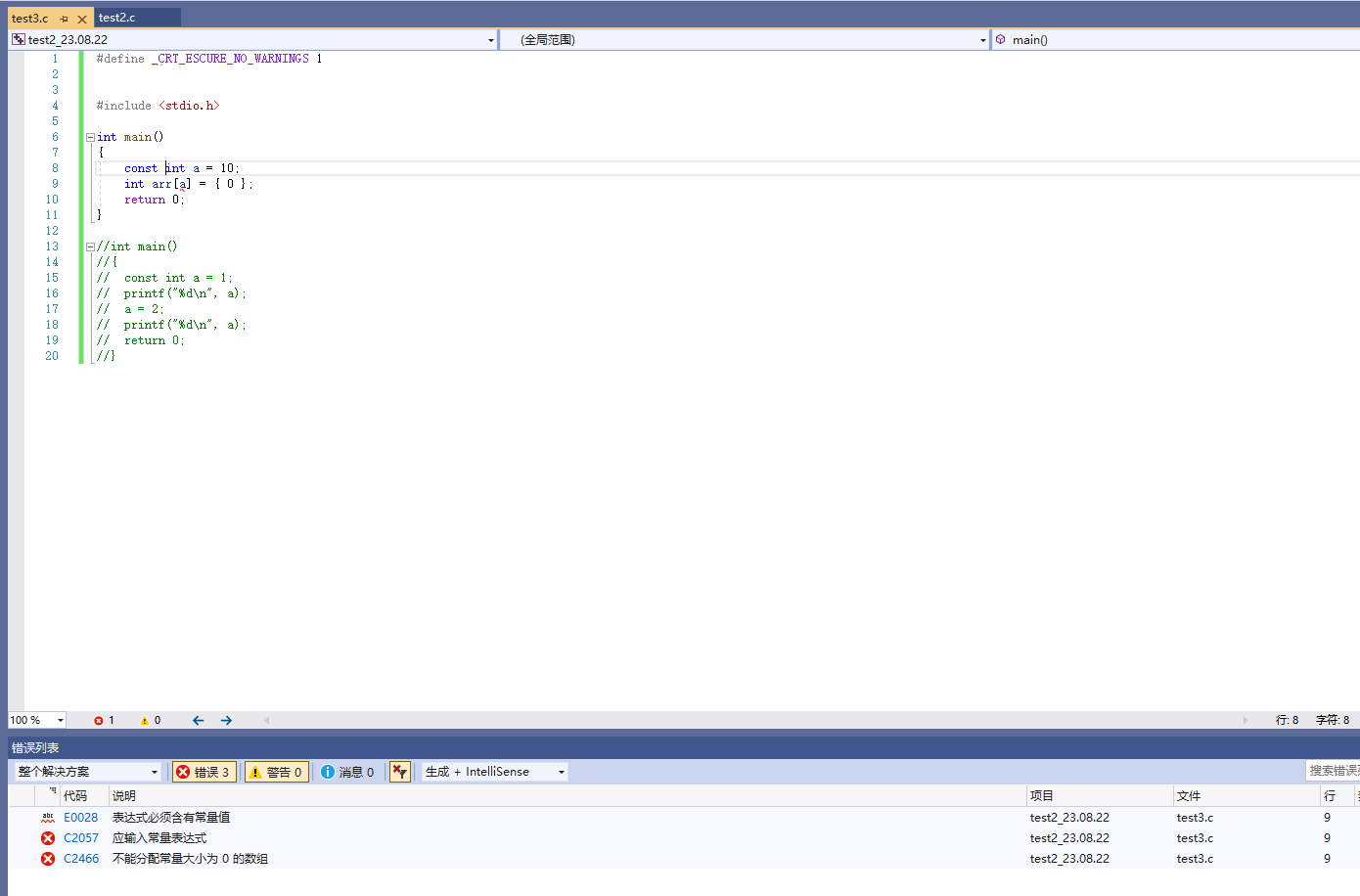Focus the error list search box
The width and height of the screenshot is (1360, 896).
1333,771
